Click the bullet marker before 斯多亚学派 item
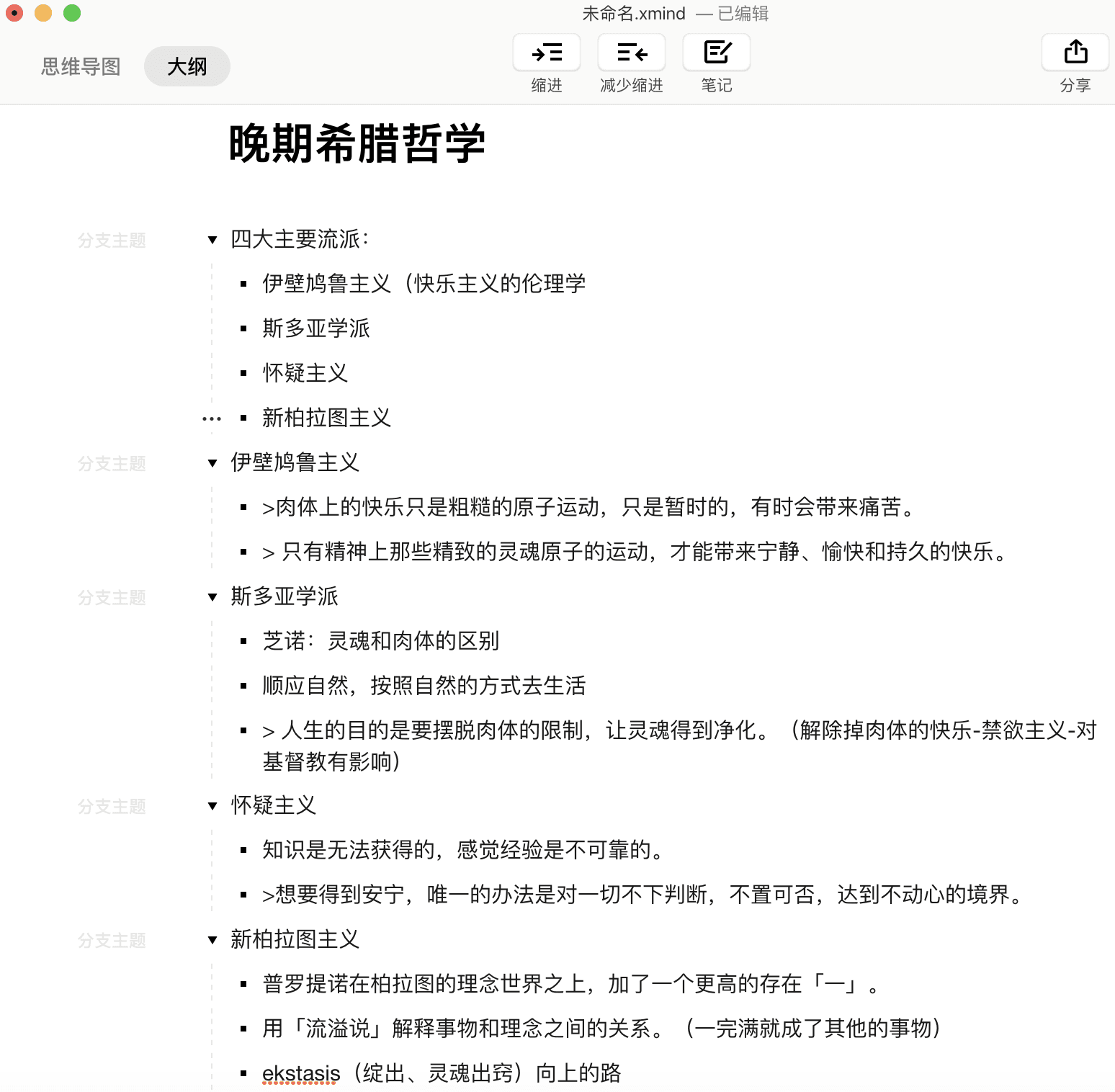 tap(243, 328)
